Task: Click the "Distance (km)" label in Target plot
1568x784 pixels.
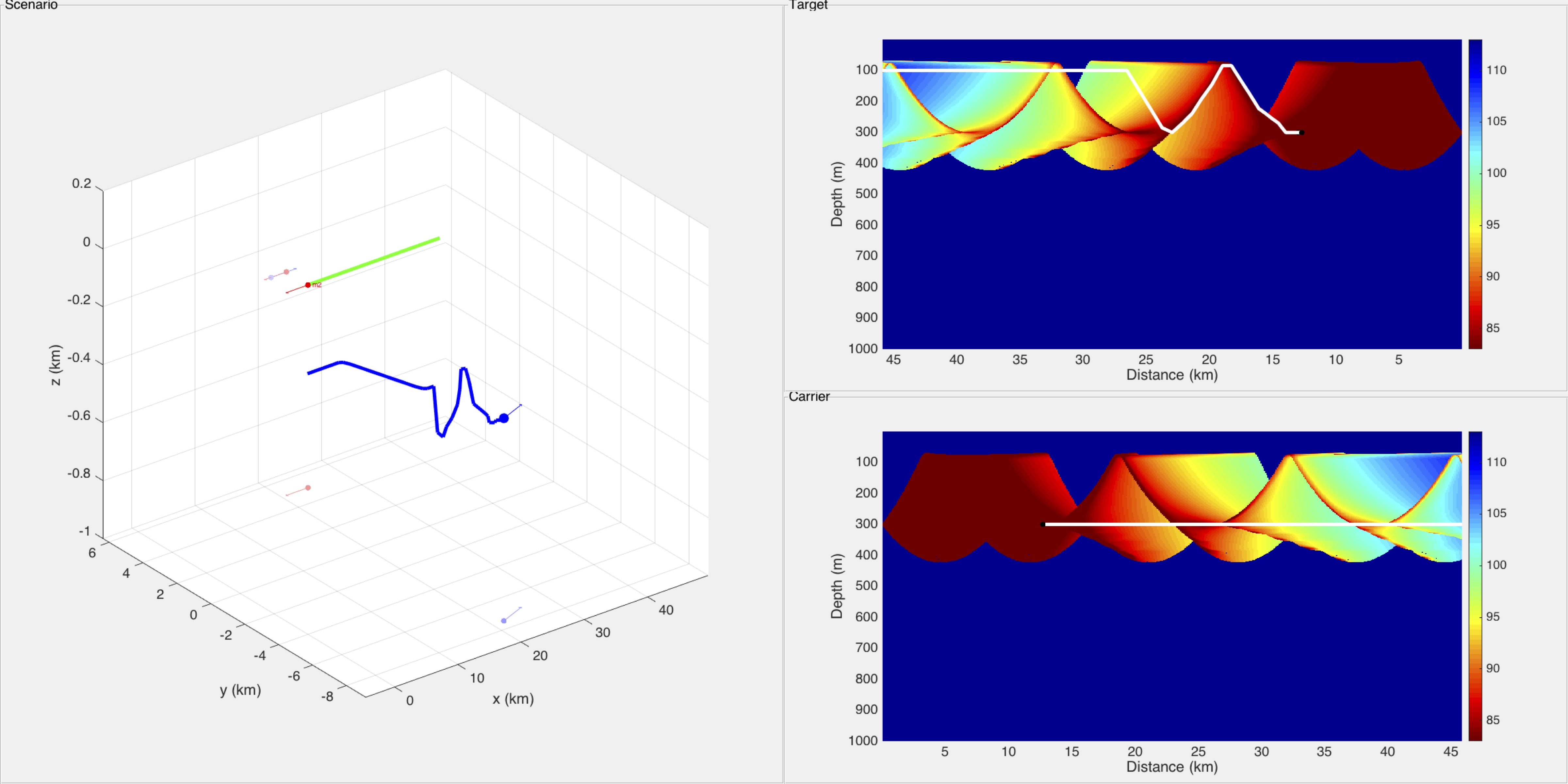Action: (1172, 375)
